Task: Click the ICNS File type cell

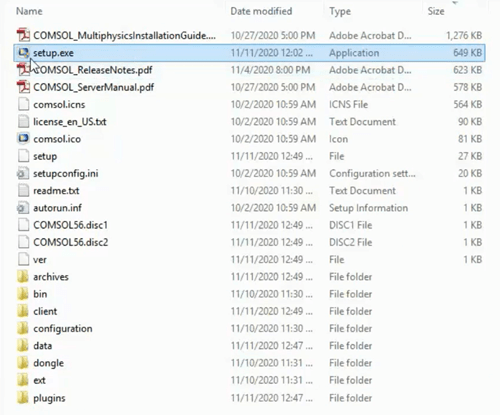Action: 349,105
